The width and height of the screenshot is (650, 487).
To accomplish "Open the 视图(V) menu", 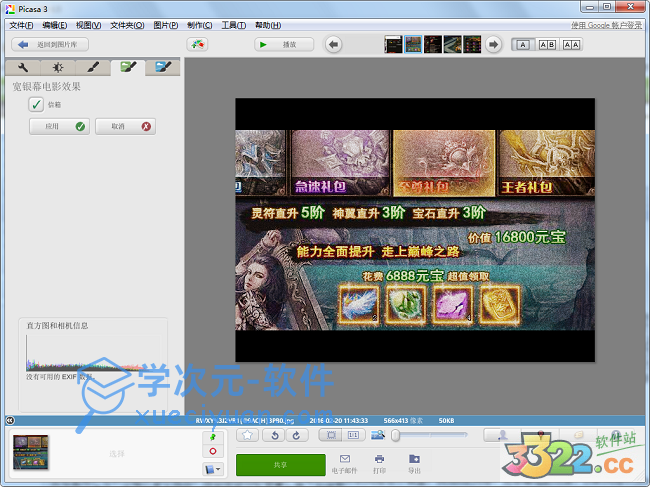I will (x=88, y=25).
